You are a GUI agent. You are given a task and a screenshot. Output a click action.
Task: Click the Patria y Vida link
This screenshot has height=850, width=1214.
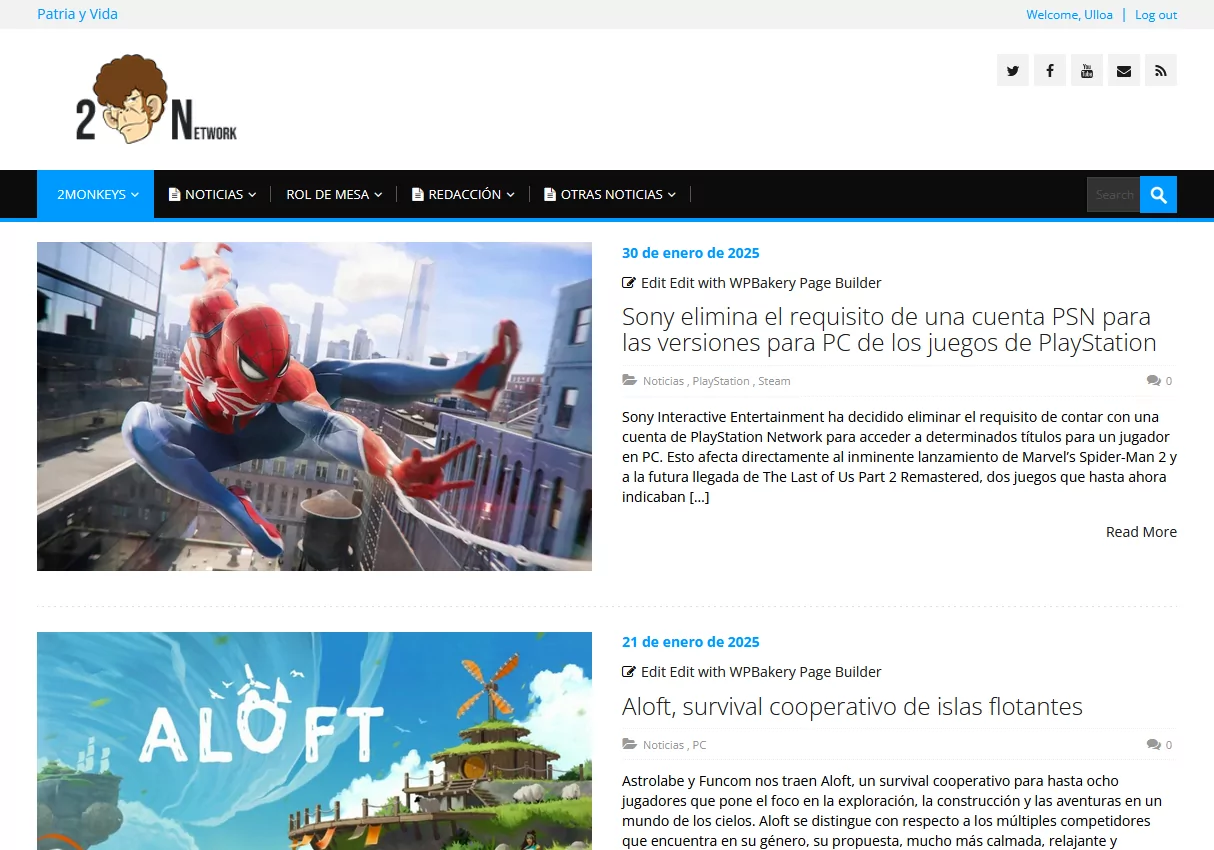point(77,14)
